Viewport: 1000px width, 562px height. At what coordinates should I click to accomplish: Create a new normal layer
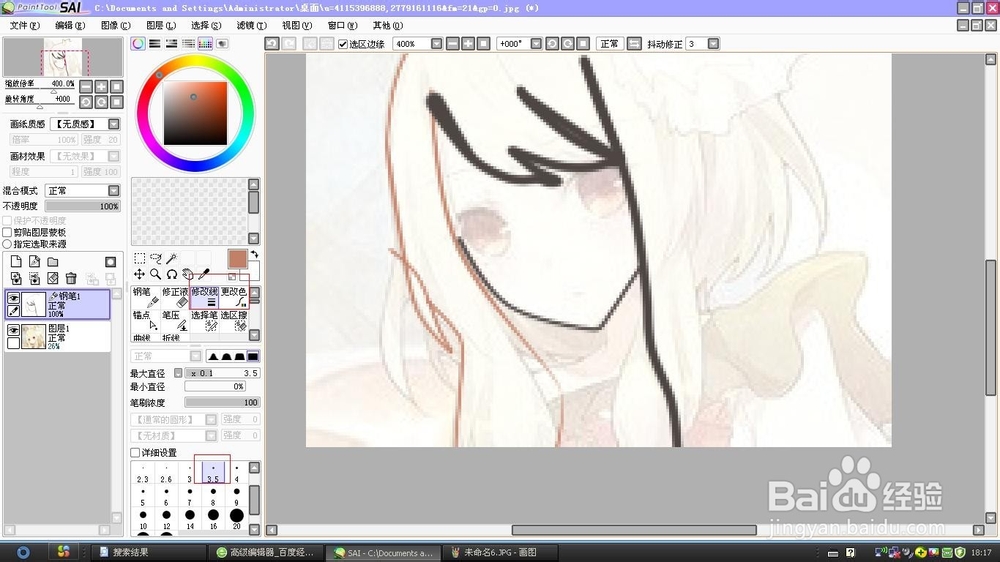tap(16, 262)
